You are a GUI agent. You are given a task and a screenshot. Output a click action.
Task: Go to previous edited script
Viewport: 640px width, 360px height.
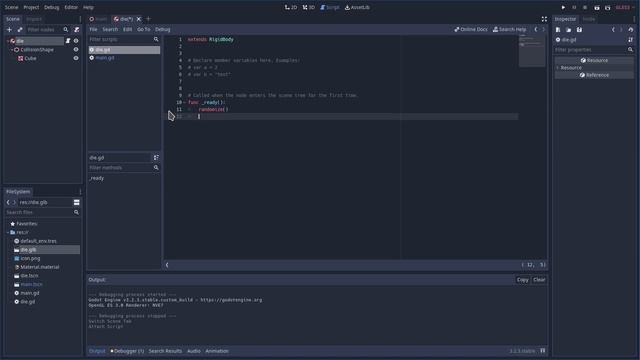[536, 29]
